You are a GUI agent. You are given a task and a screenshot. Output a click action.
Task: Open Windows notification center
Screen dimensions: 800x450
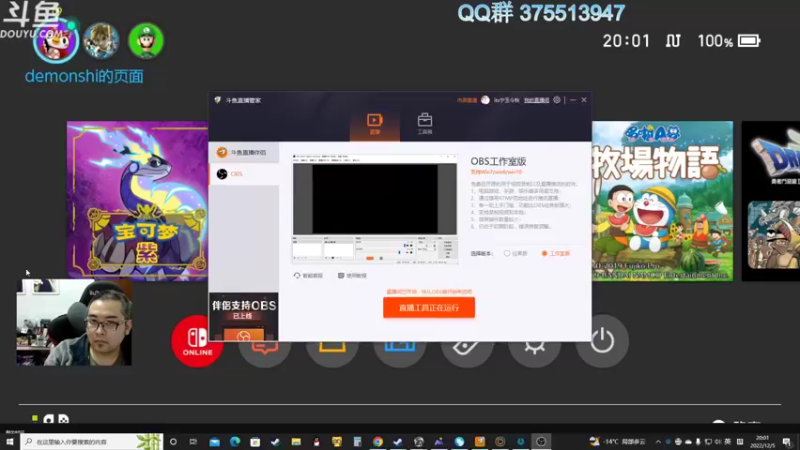point(787,442)
